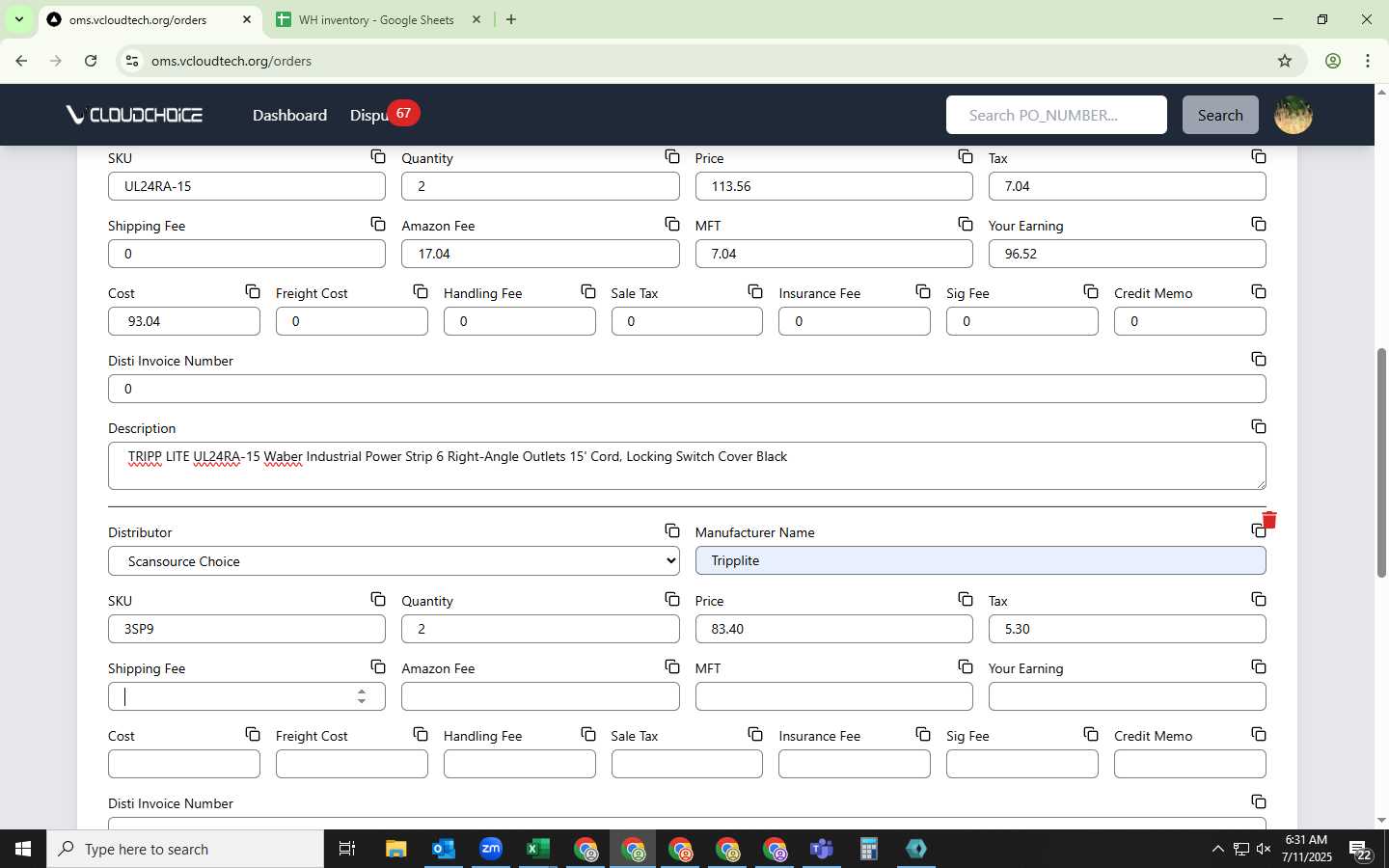The height and width of the screenshot is (868, 1389).
Task: Click the CloudChoice logo
Action: click(x=134, y=115)
